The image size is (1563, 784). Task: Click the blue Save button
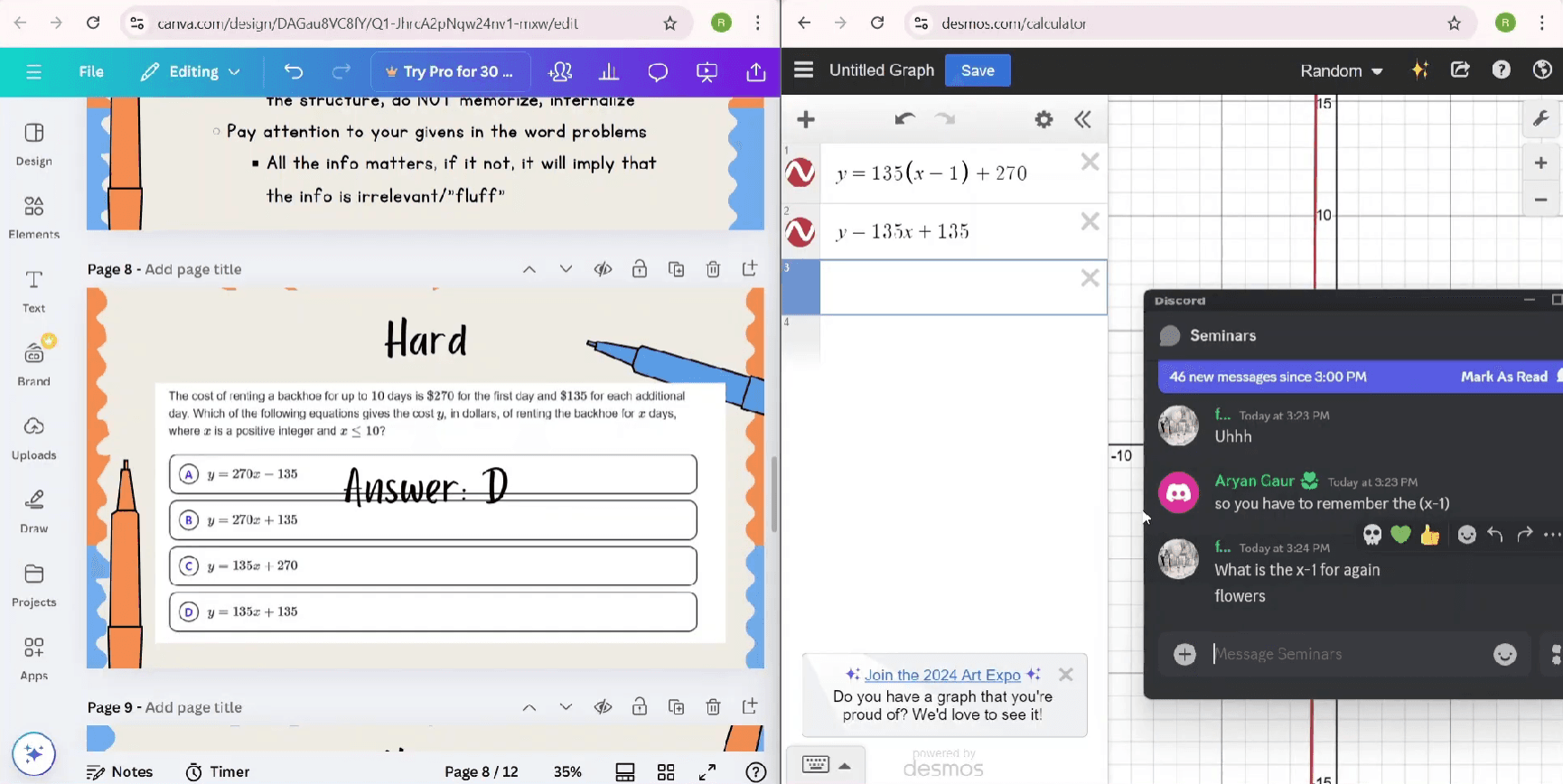pyautogui.click(x=978, y=70)
